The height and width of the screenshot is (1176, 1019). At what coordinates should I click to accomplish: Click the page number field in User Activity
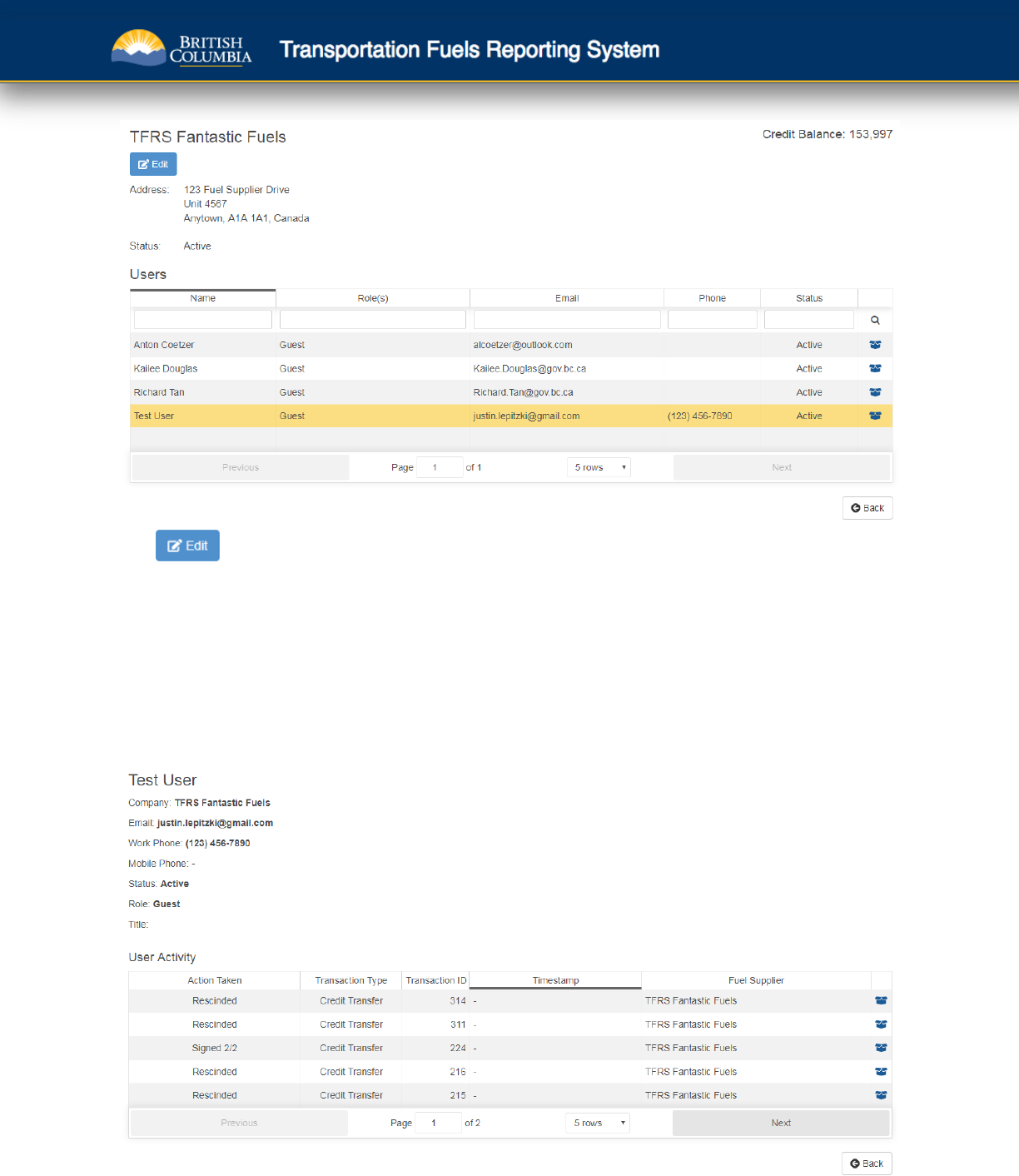pos(438,1123)
